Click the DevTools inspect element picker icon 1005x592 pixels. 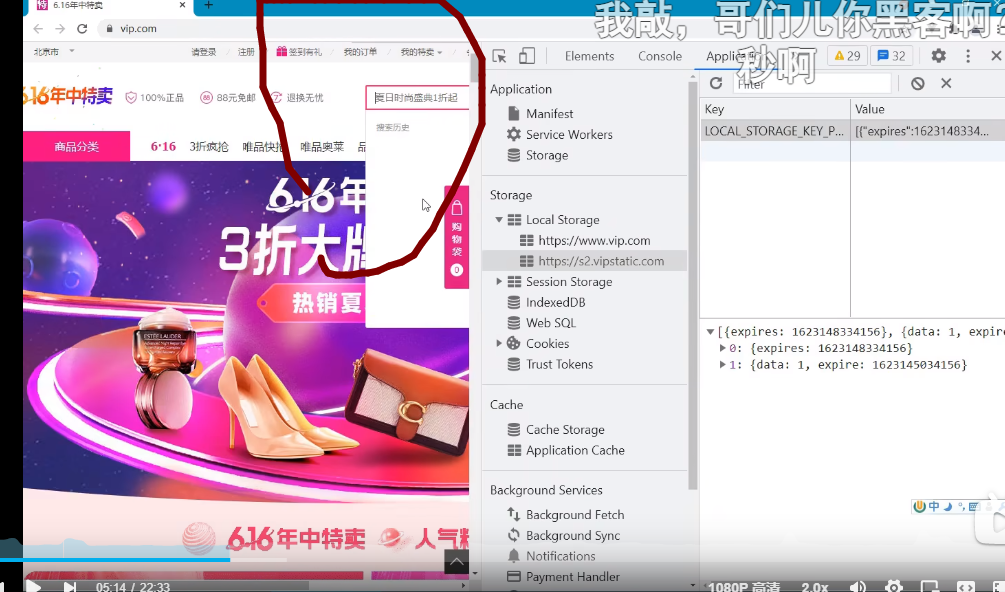coord(499,56)
